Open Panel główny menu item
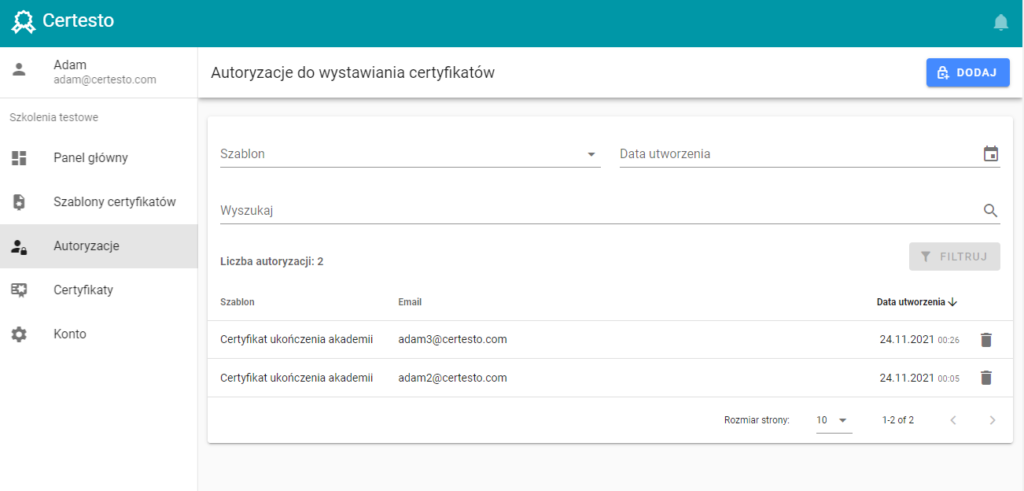Viewport: 1024px width, 491px height. click(99, 158)
